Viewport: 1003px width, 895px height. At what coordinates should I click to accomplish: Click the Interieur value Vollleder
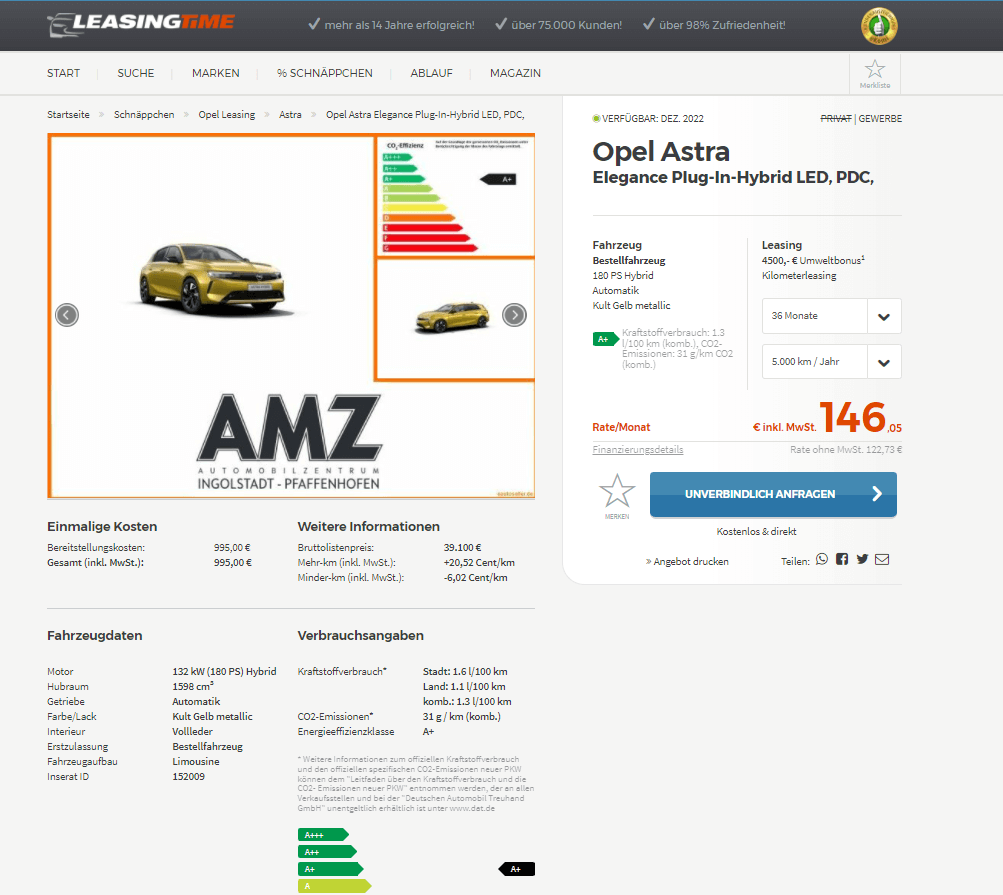[x=193, y=731]
